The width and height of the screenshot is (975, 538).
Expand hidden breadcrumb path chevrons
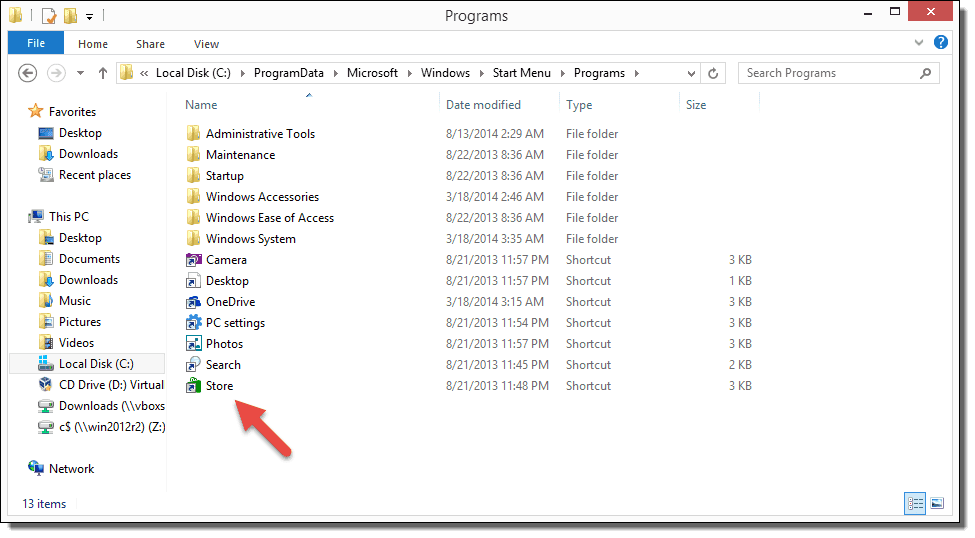[144, 74]
